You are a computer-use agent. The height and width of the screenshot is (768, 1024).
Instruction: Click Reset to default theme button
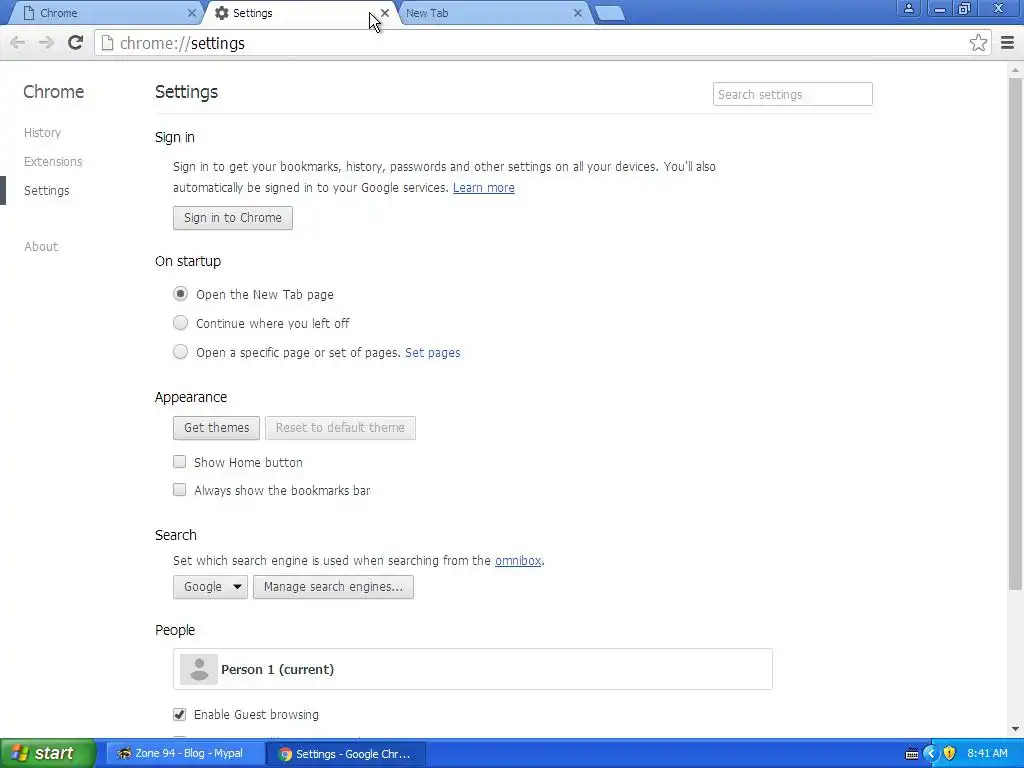click(340, 428)
